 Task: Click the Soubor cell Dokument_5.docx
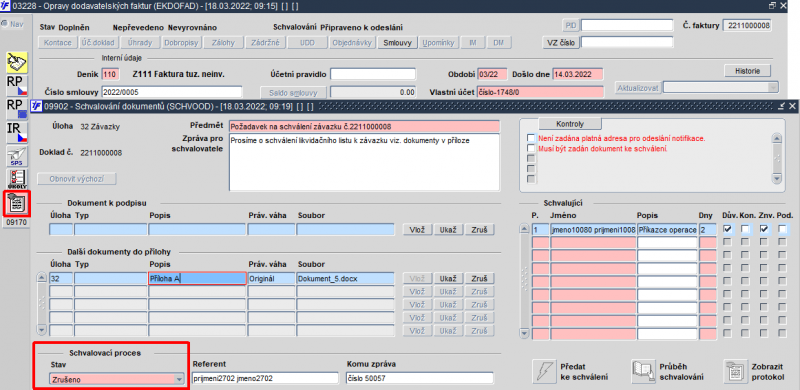pyautogui.click(x=345, y=279)
